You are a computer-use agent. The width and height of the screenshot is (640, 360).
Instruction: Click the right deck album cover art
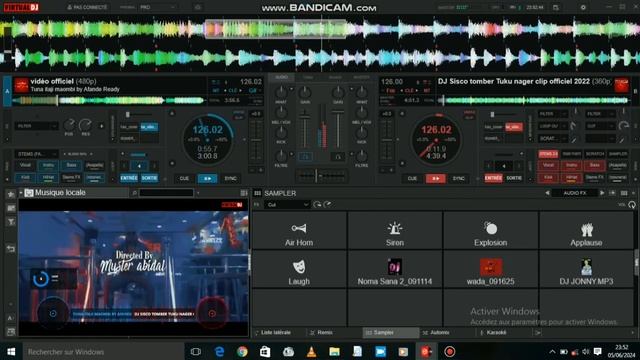(x=622, y=86)
